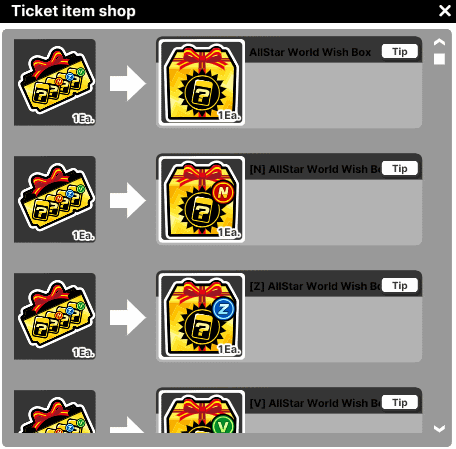Click the white scrollbar thumb
The width and height of the screenshot is (456, 449).
tap(439, 59)
